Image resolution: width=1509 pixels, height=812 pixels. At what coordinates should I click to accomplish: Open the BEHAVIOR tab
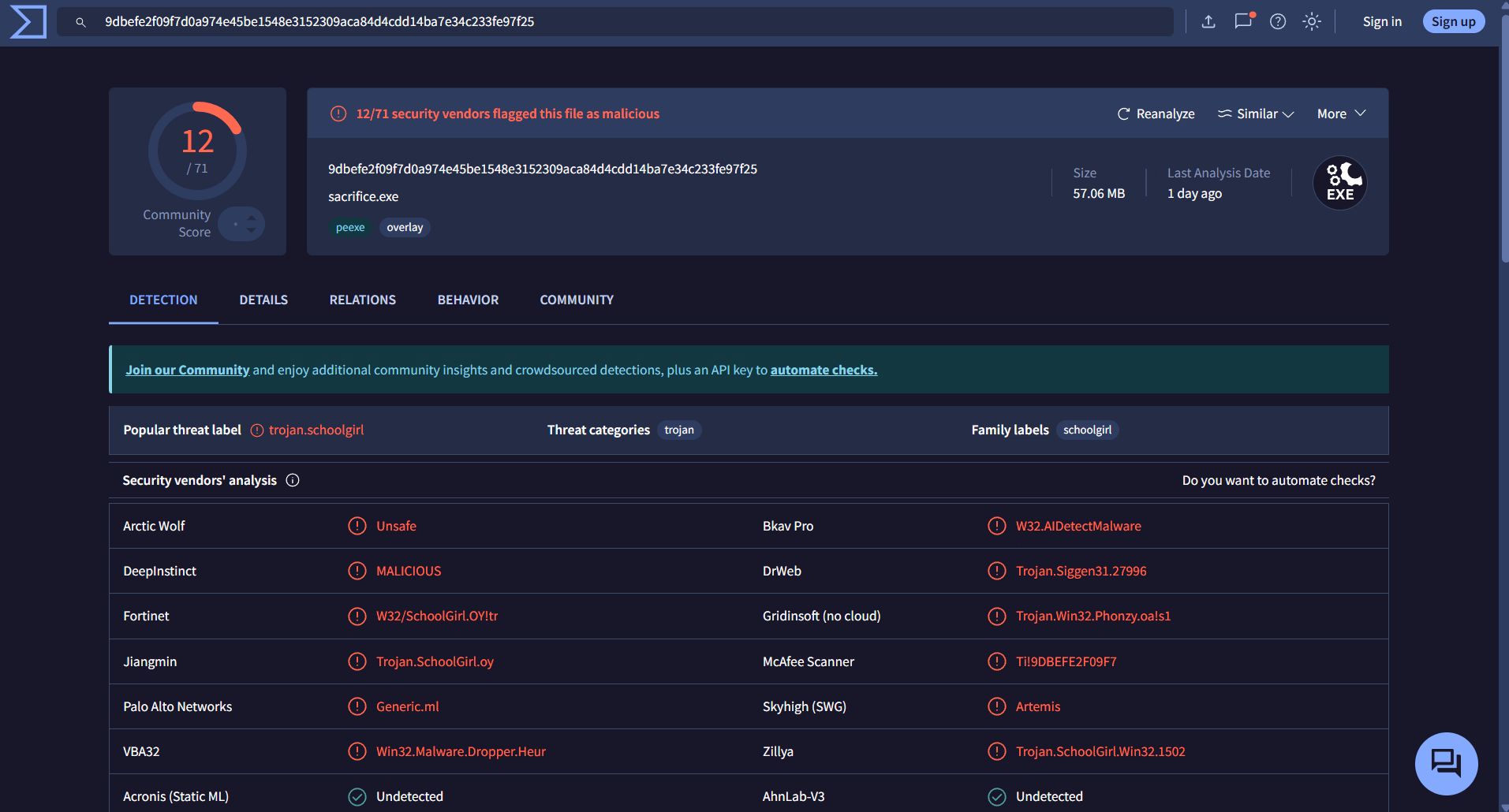[468, 300]
